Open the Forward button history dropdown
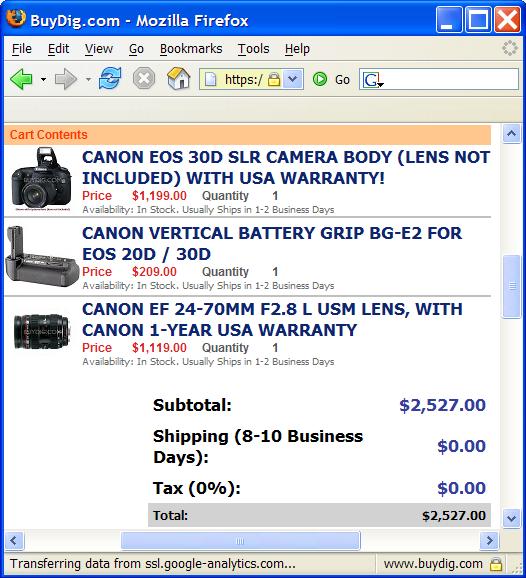Screen dimensions: 526x578 88,79
